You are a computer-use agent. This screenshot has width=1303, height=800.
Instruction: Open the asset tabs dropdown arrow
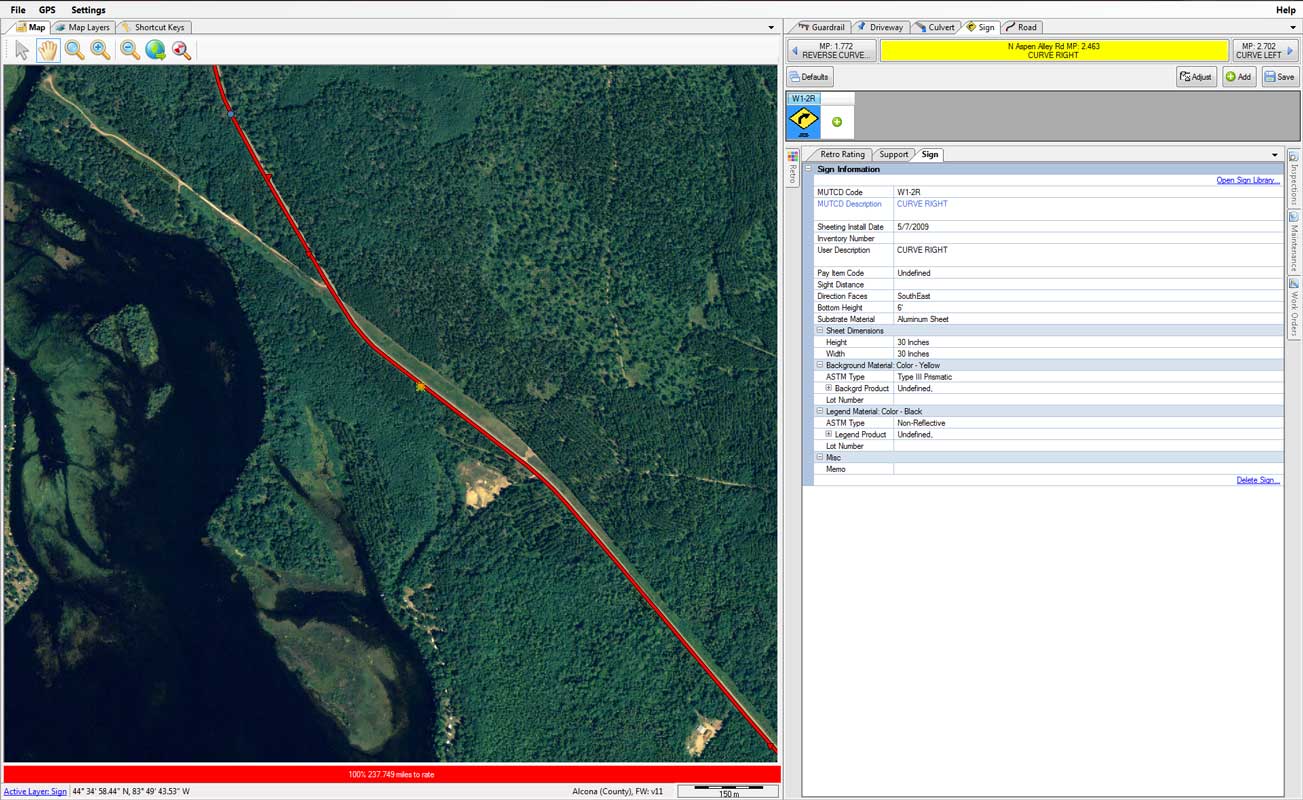(1291, 28)
